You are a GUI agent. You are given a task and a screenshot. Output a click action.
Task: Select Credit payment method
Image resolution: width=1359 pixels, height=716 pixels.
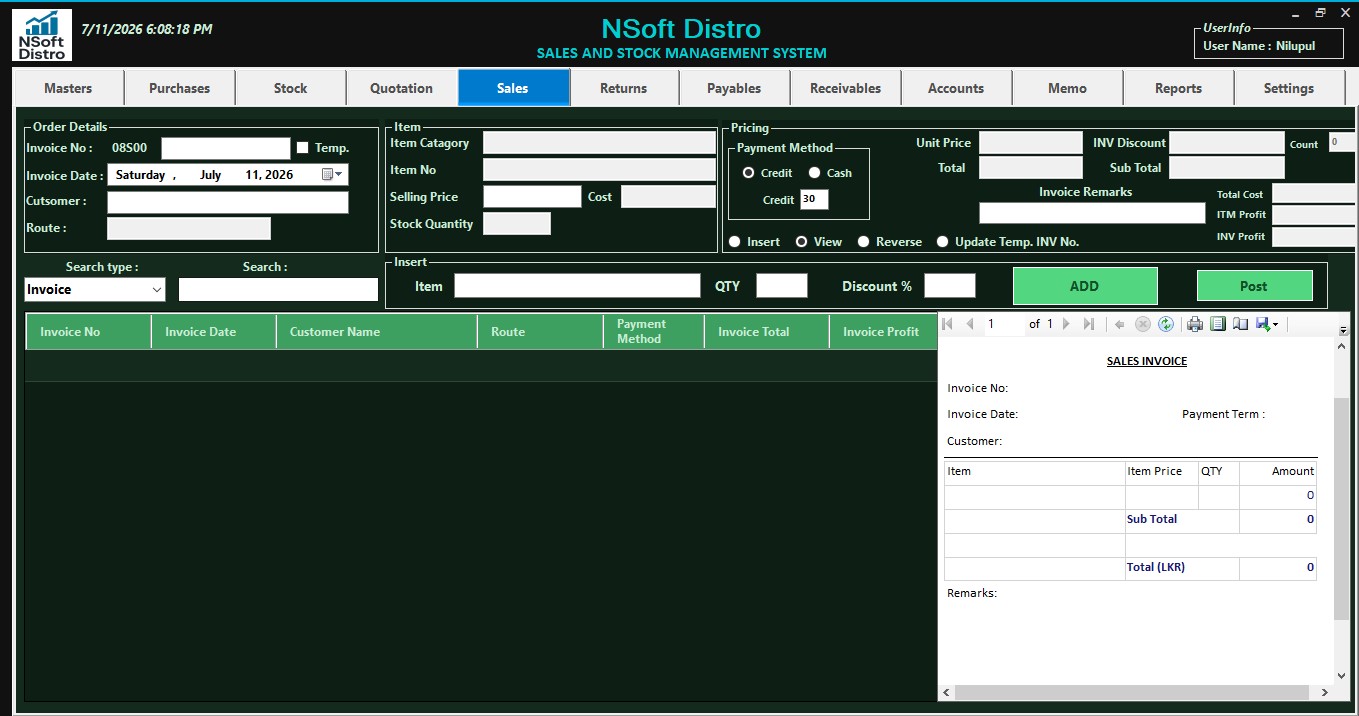point(748,173)
